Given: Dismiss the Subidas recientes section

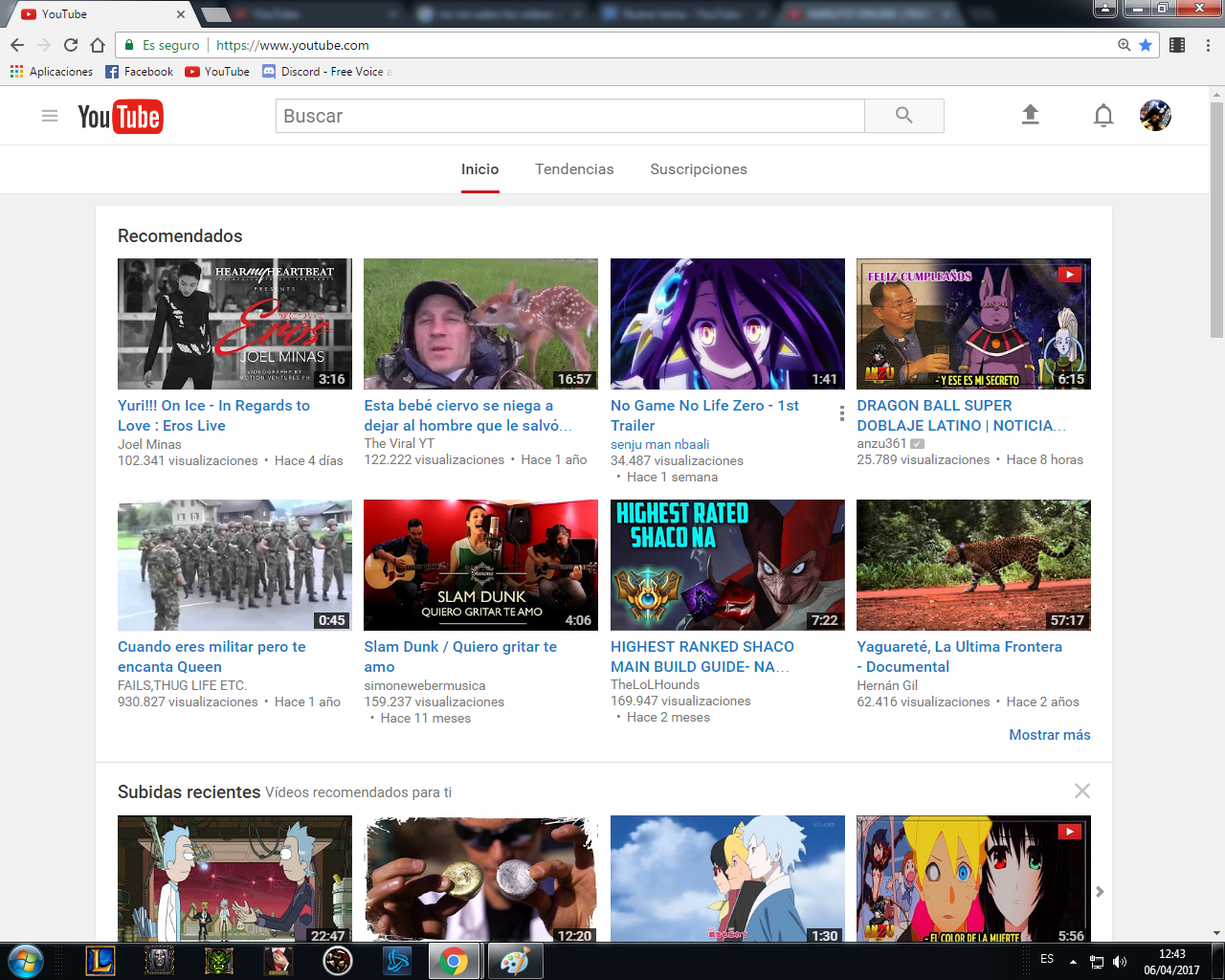Looking at the screenshot, I should tap(1082, 791).
